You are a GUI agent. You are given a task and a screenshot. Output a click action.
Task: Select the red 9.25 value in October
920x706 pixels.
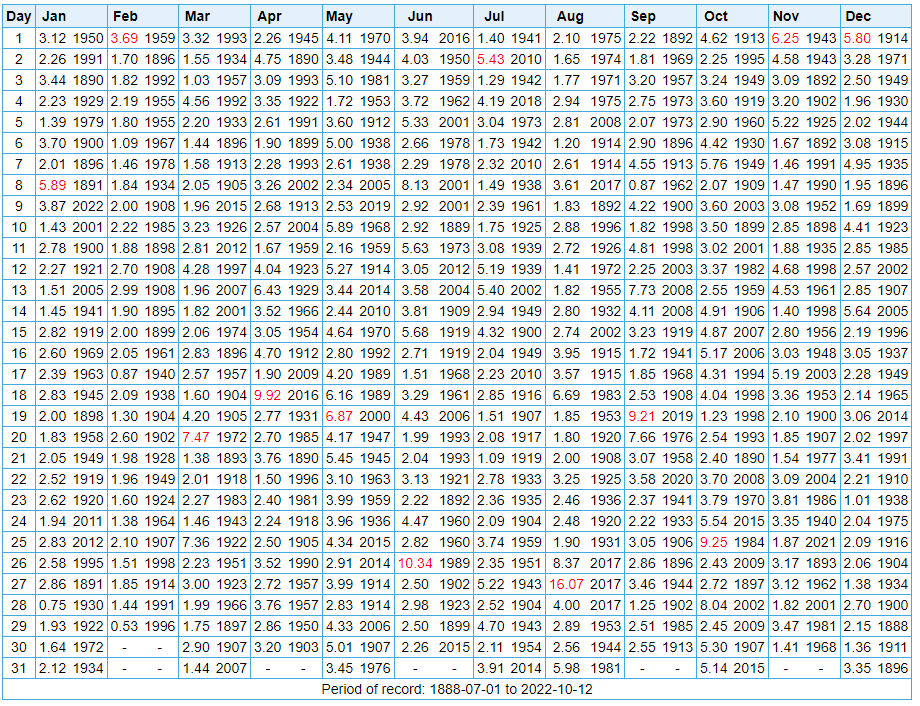coord(714,542)
